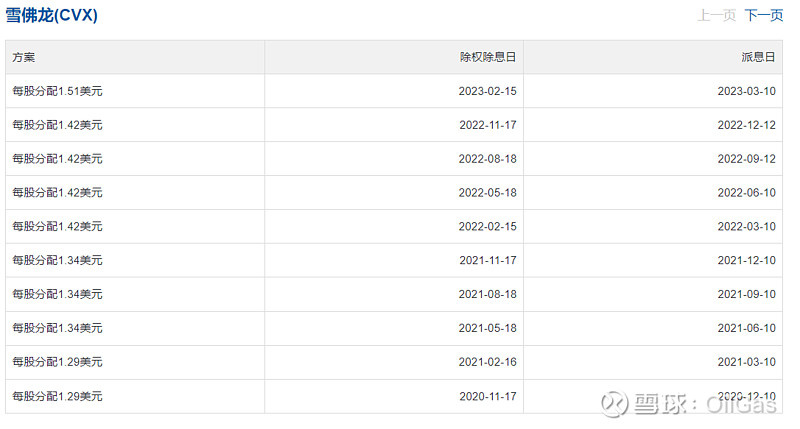The height and width of the screenshot is (429, 800).
Task: Click ex-dividend date 2021-08-18
Action: tap(487, 295)
